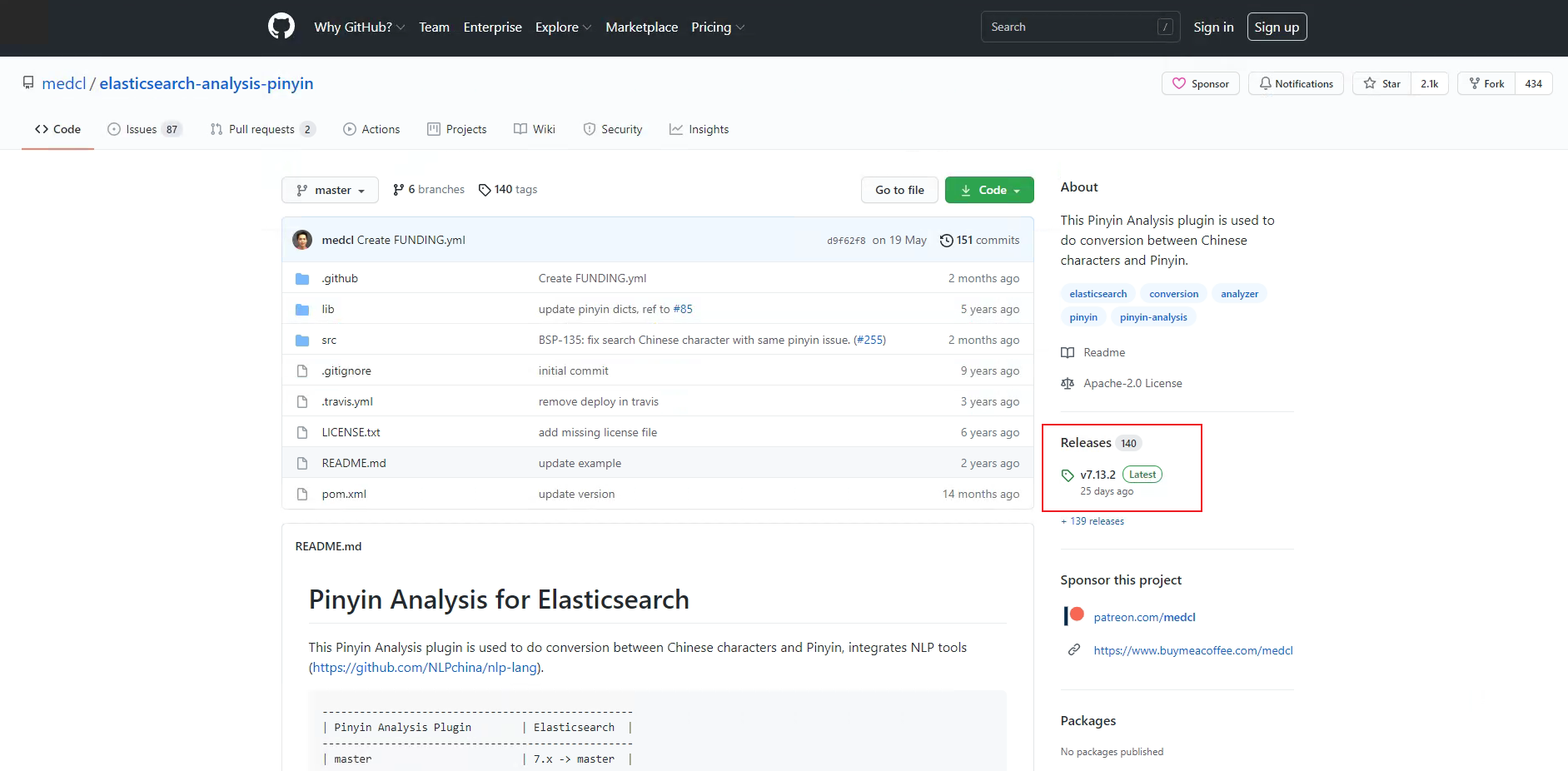
Task: Click the conversion topic tag
Action: 1173,294
